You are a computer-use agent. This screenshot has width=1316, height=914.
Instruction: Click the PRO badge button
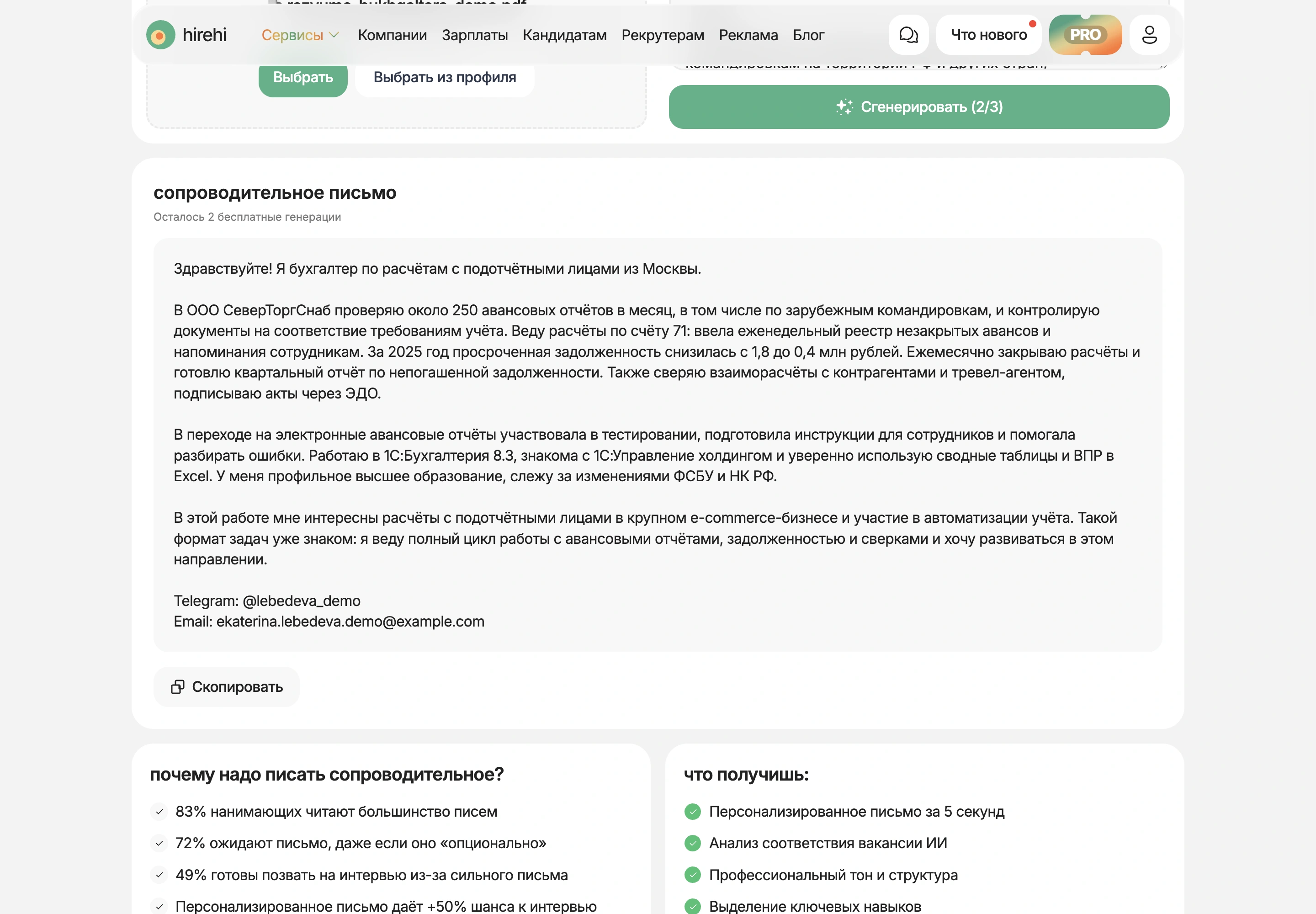pos(1085,35)
